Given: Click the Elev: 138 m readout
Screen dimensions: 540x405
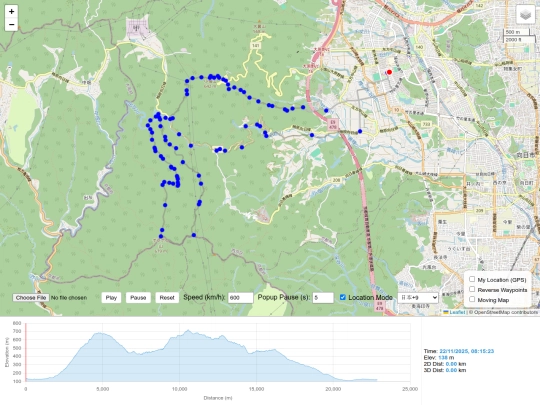Looking at the screenshot, I should click(x=439, y=357).
